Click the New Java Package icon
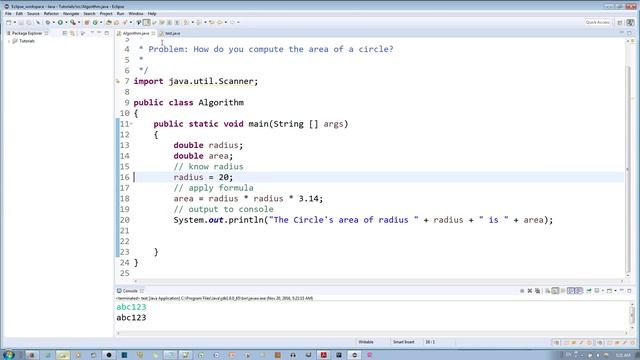The height and width of the screenshot is (360, 640). [87, 22]
